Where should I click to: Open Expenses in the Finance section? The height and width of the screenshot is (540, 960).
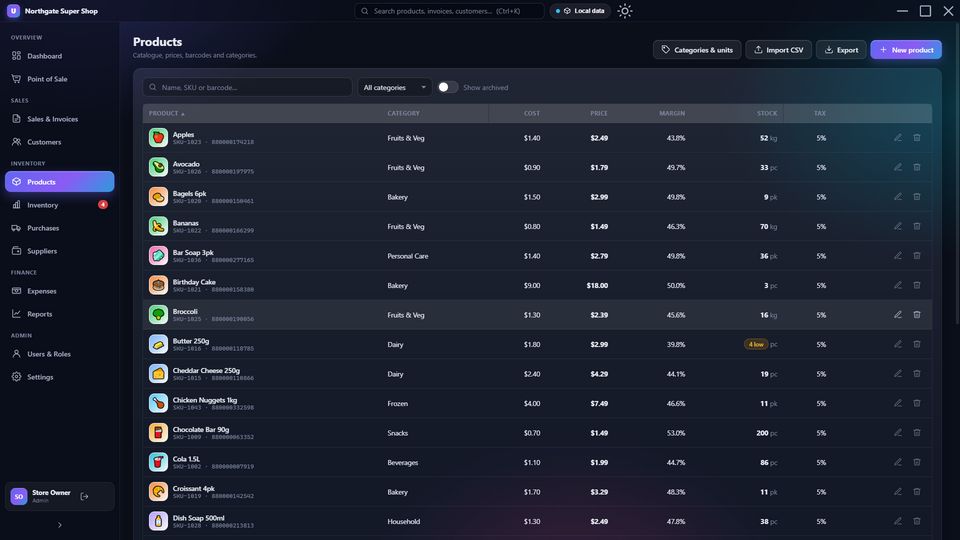[x=59, y=291]
